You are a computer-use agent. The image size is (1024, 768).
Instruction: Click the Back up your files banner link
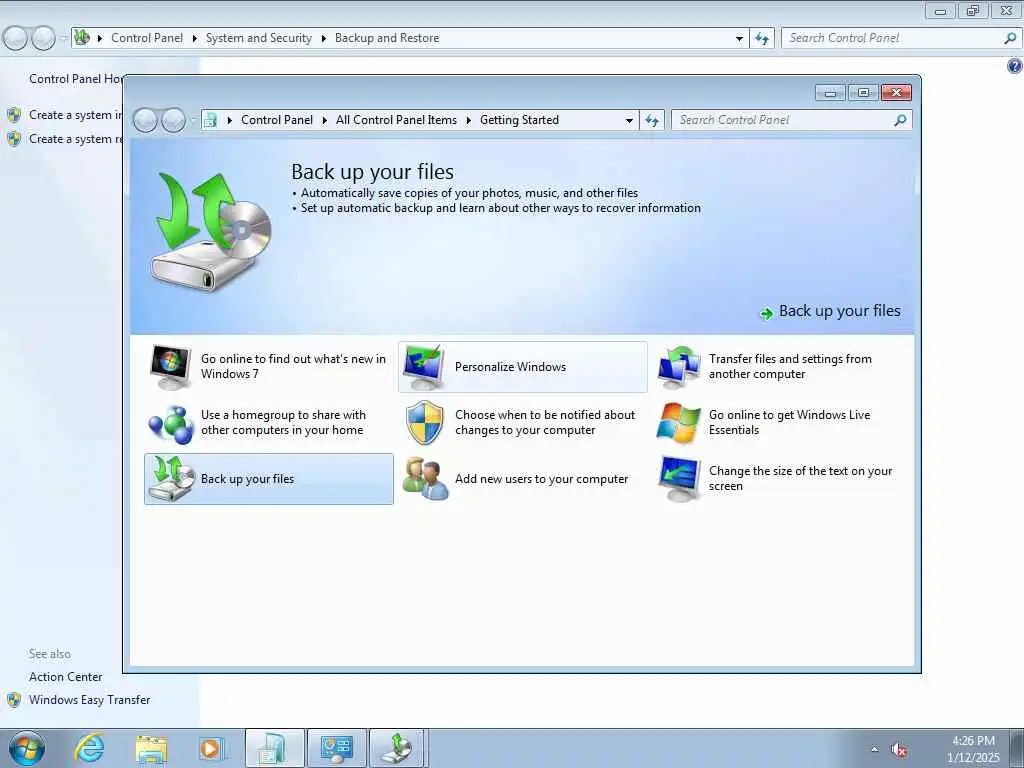[839, 312]
